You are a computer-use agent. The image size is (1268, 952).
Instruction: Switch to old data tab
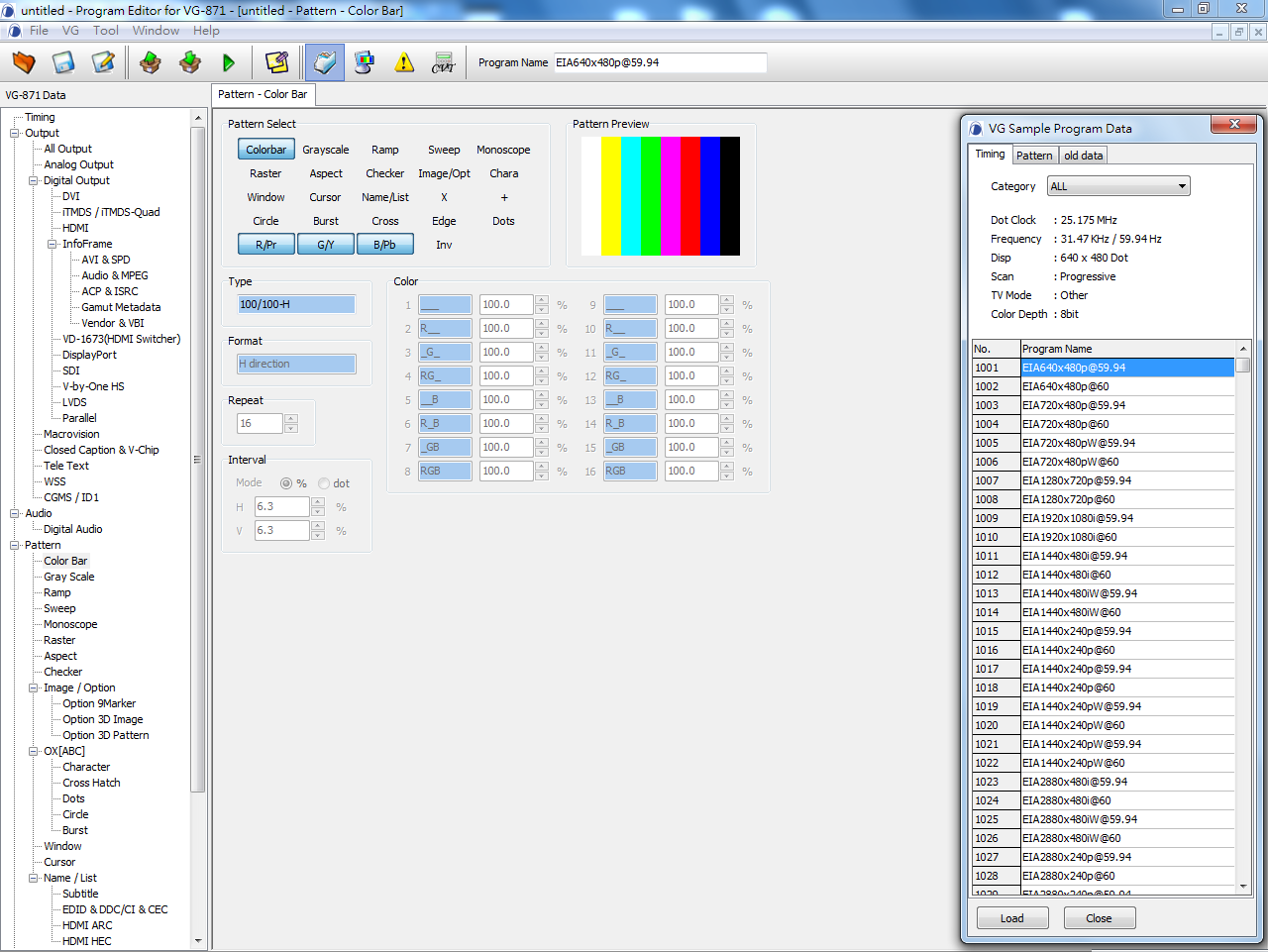[1083, 156]
